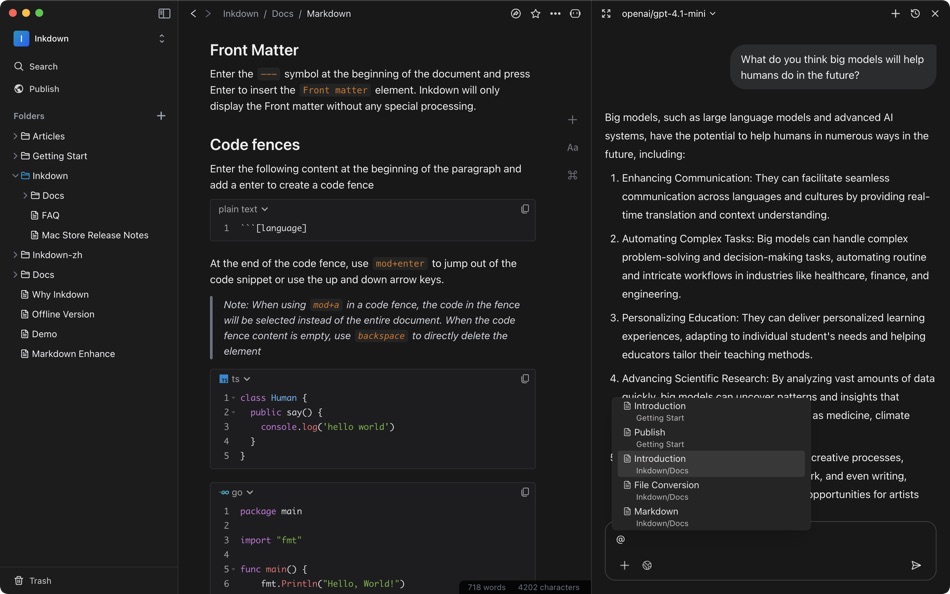The image size is (950, 594).
Task: Change the go code language dropdown
Action: click(x=236, y=493)
